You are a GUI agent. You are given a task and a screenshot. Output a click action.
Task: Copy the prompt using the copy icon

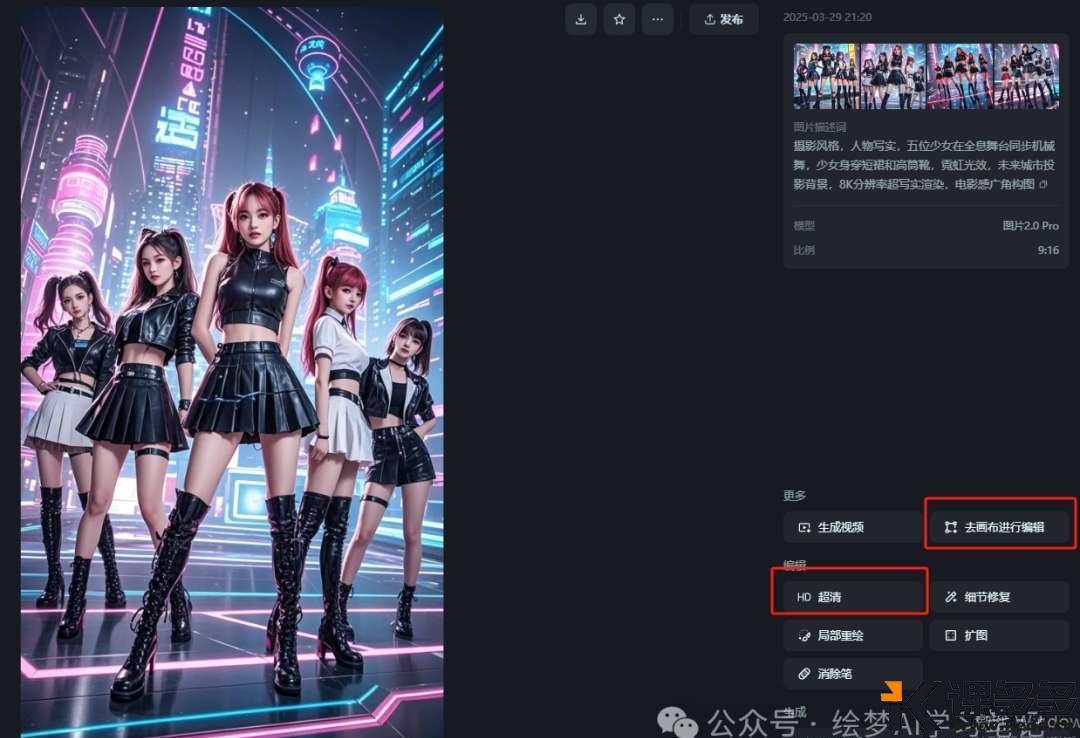click(1044, 184)
